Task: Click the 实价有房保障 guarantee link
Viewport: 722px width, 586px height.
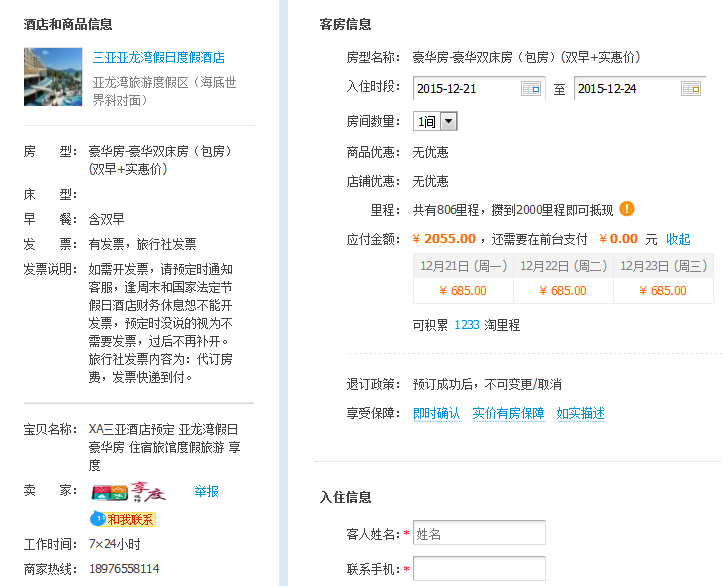Action: [x=508, y=414]
